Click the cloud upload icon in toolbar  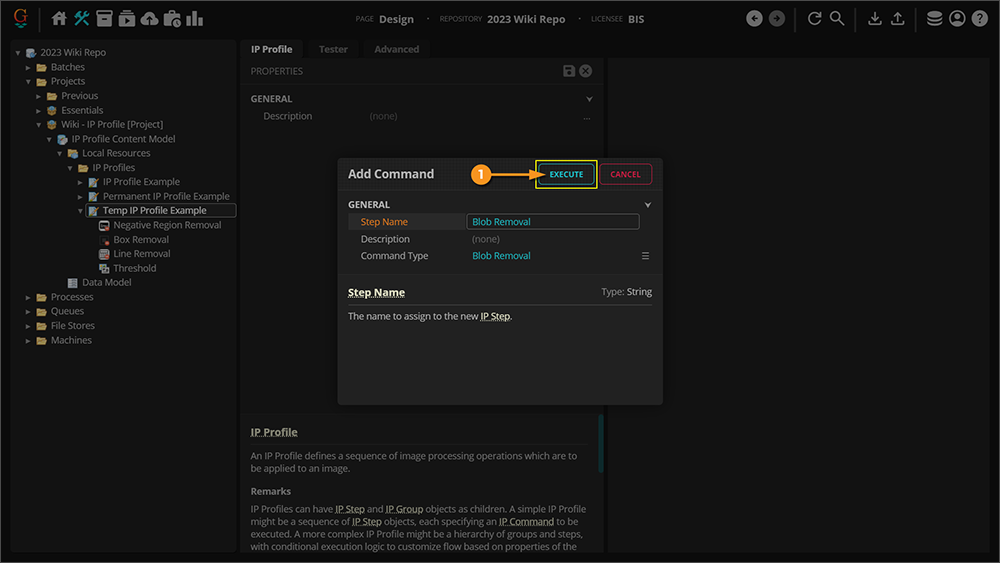point(149,18)
